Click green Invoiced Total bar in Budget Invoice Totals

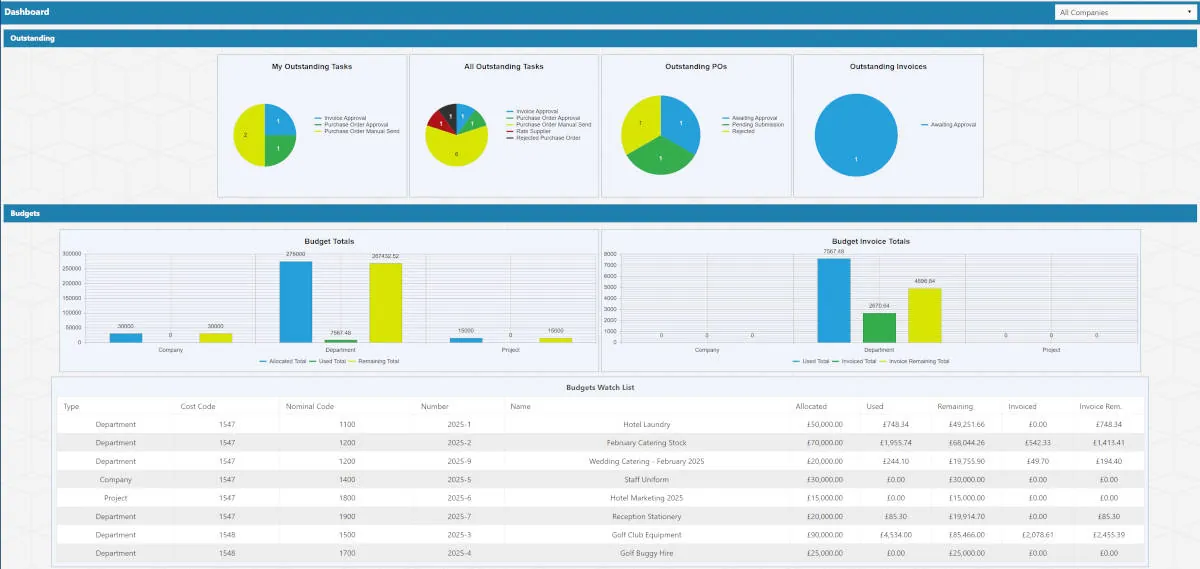click(x=879, y=328)
